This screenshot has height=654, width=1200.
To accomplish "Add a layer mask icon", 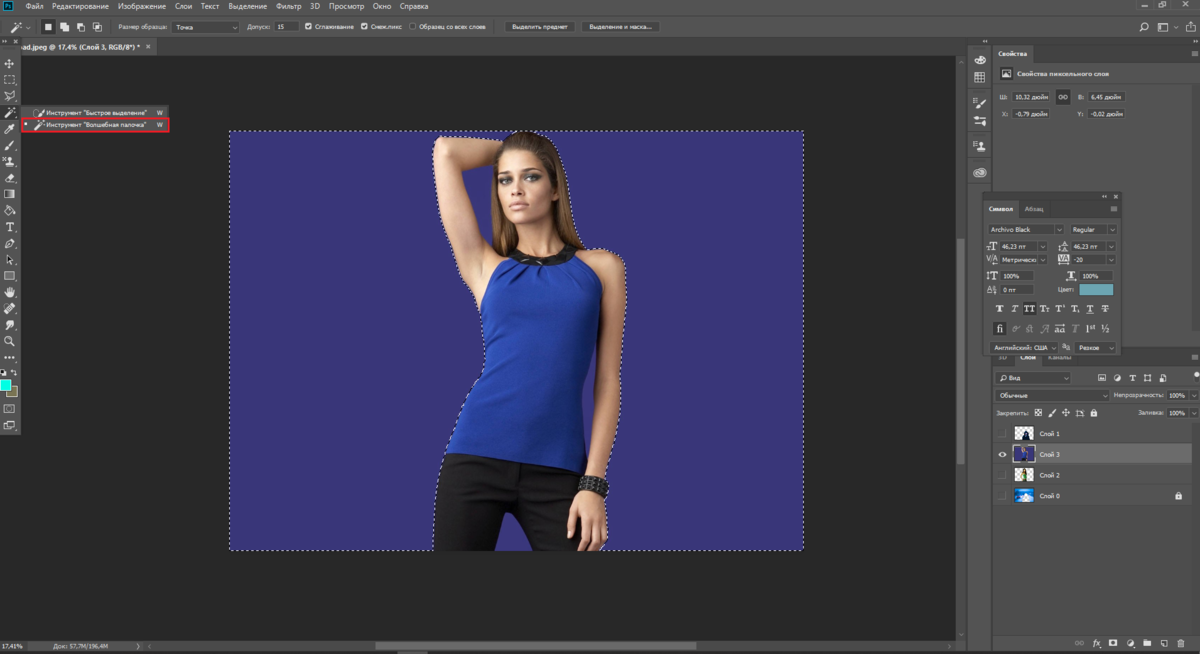I will coord(1113,643).
